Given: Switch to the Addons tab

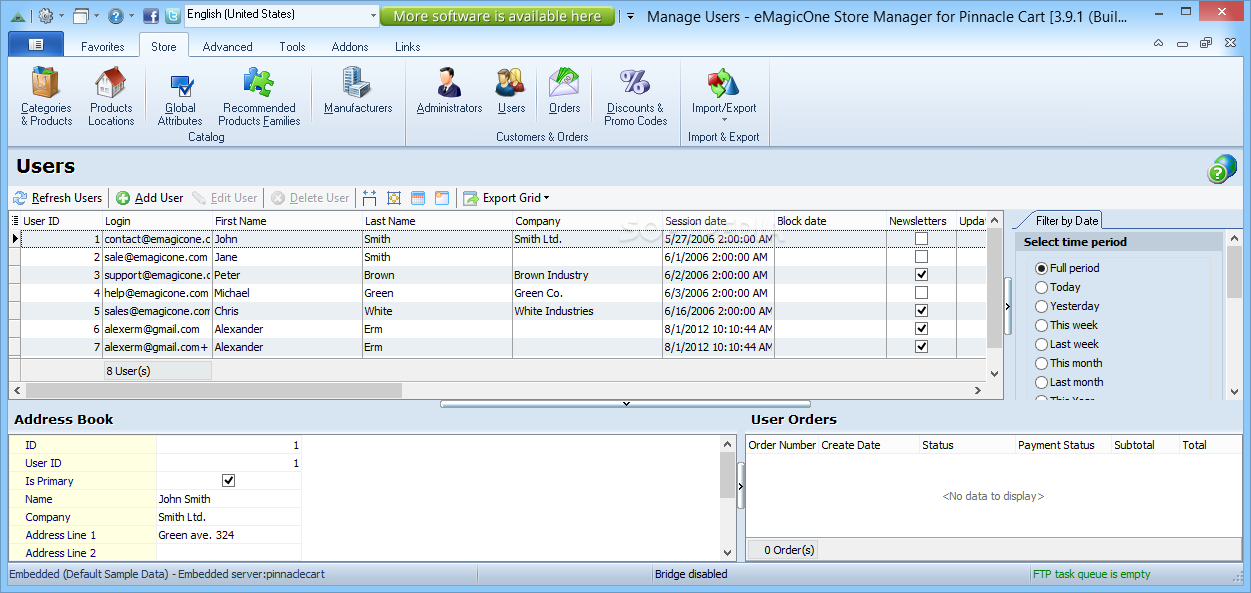Looking at the screenshot, I should coord(350,47).
